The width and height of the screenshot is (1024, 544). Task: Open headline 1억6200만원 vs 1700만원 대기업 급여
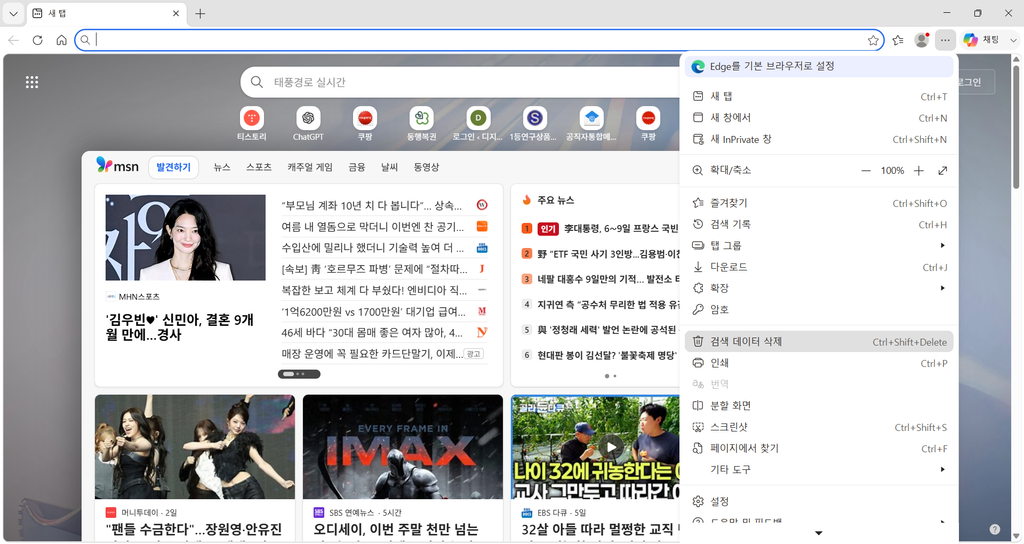point(374,312)
